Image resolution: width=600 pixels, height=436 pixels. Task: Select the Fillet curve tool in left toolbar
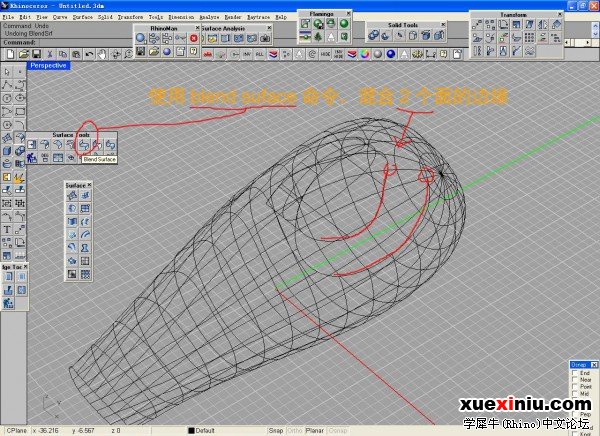pos(20,124)
